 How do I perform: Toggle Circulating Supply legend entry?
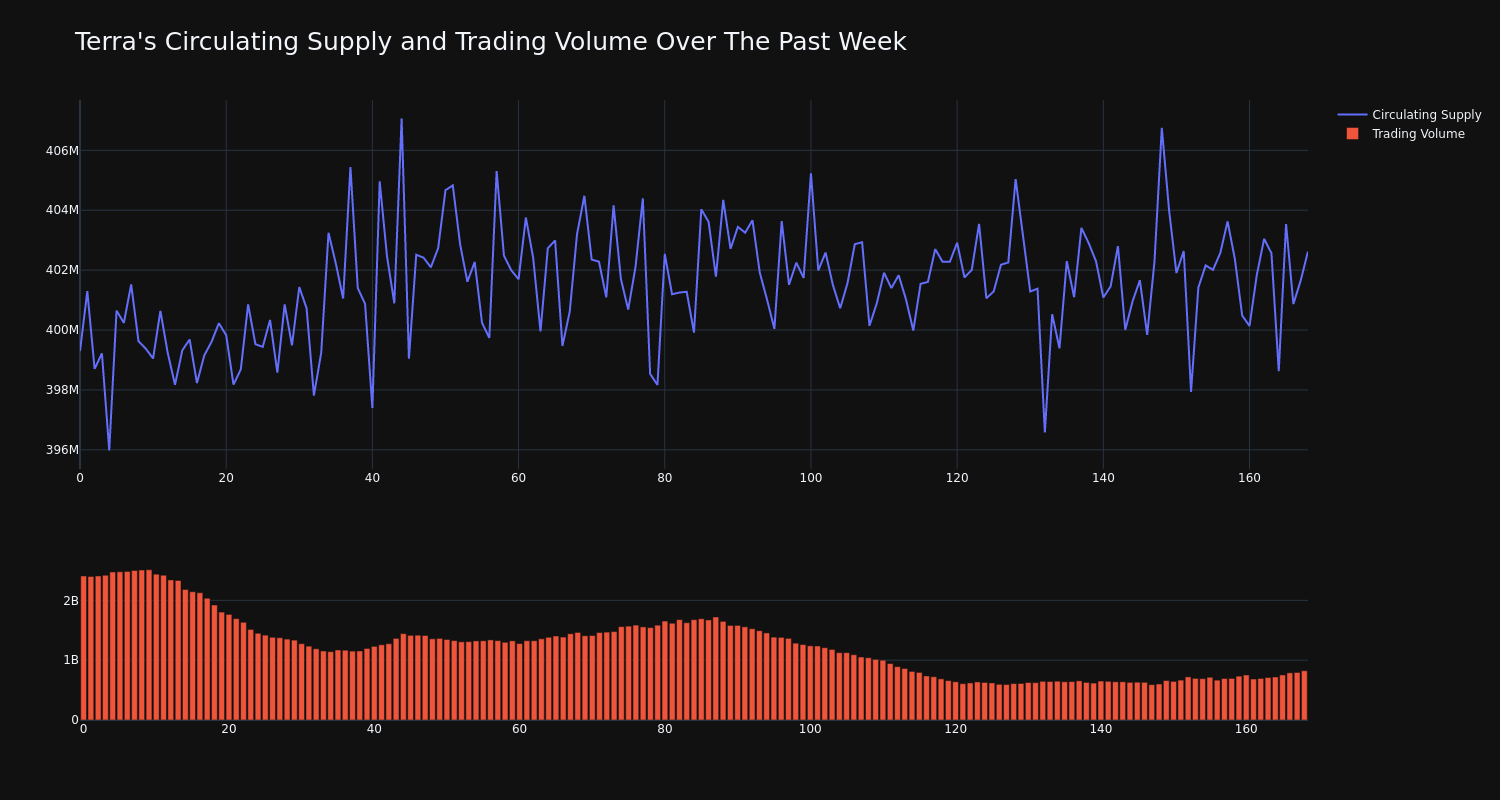pos(1409,115)
